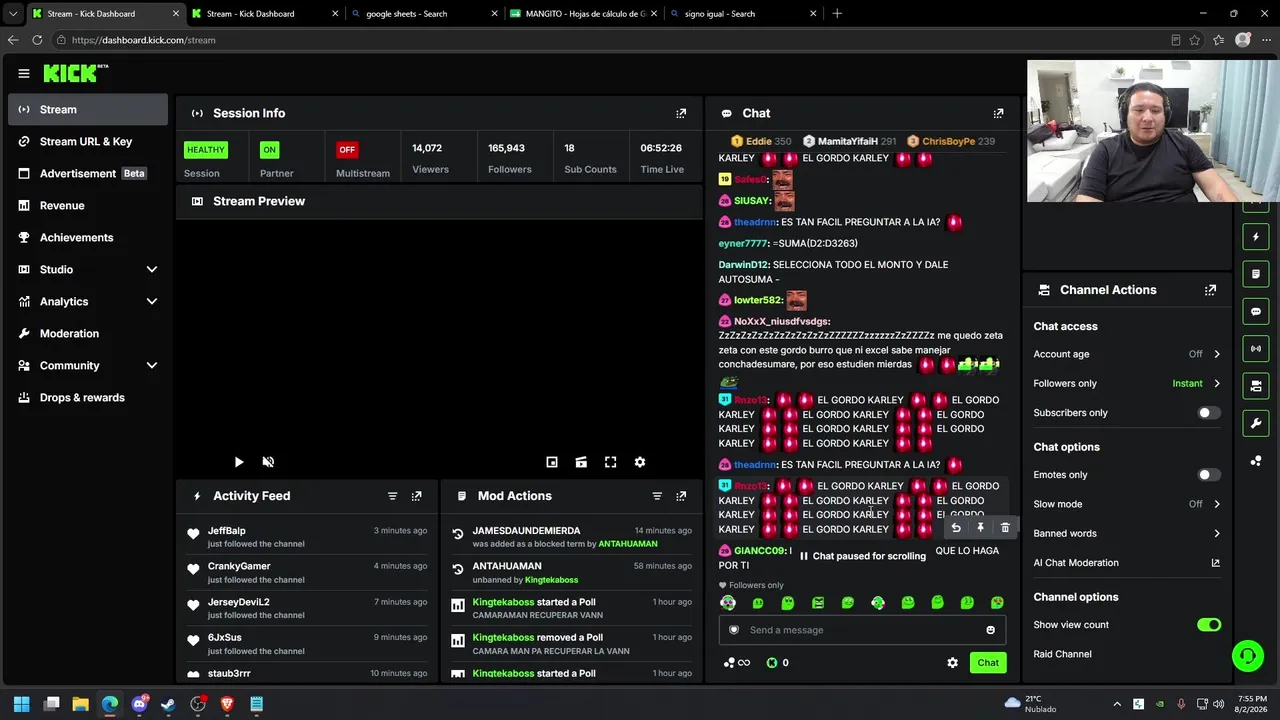
Task: Click the Mod Actions widget button in side rail
Action: tap(1256, 274)
